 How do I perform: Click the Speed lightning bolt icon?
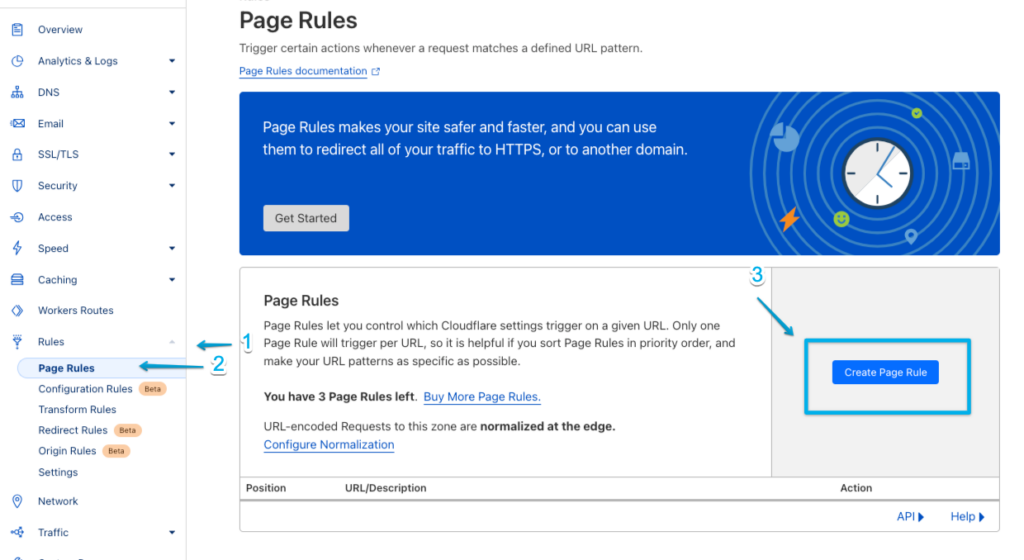click(x=17, y=248)
